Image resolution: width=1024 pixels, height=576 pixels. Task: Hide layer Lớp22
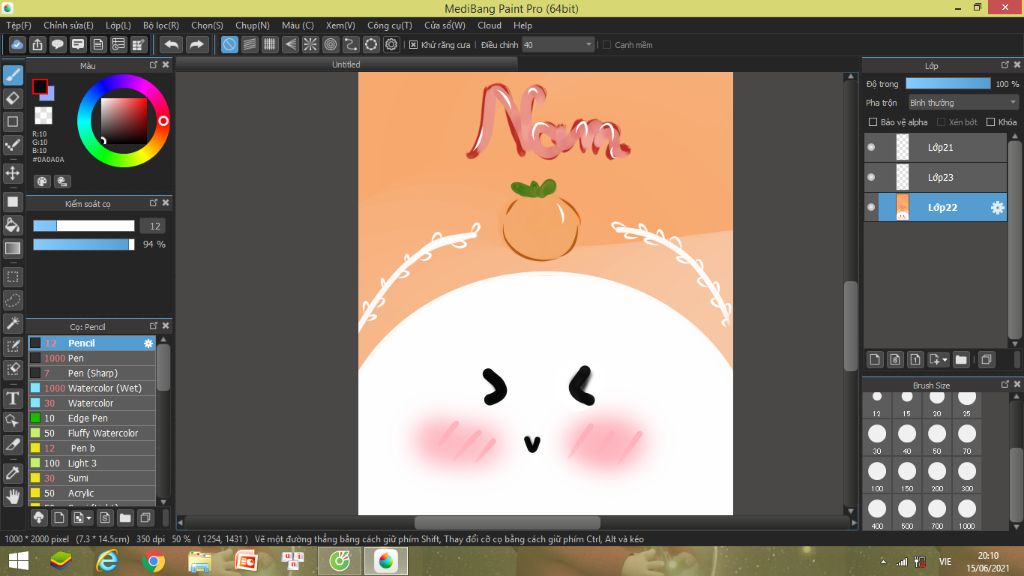871,207
